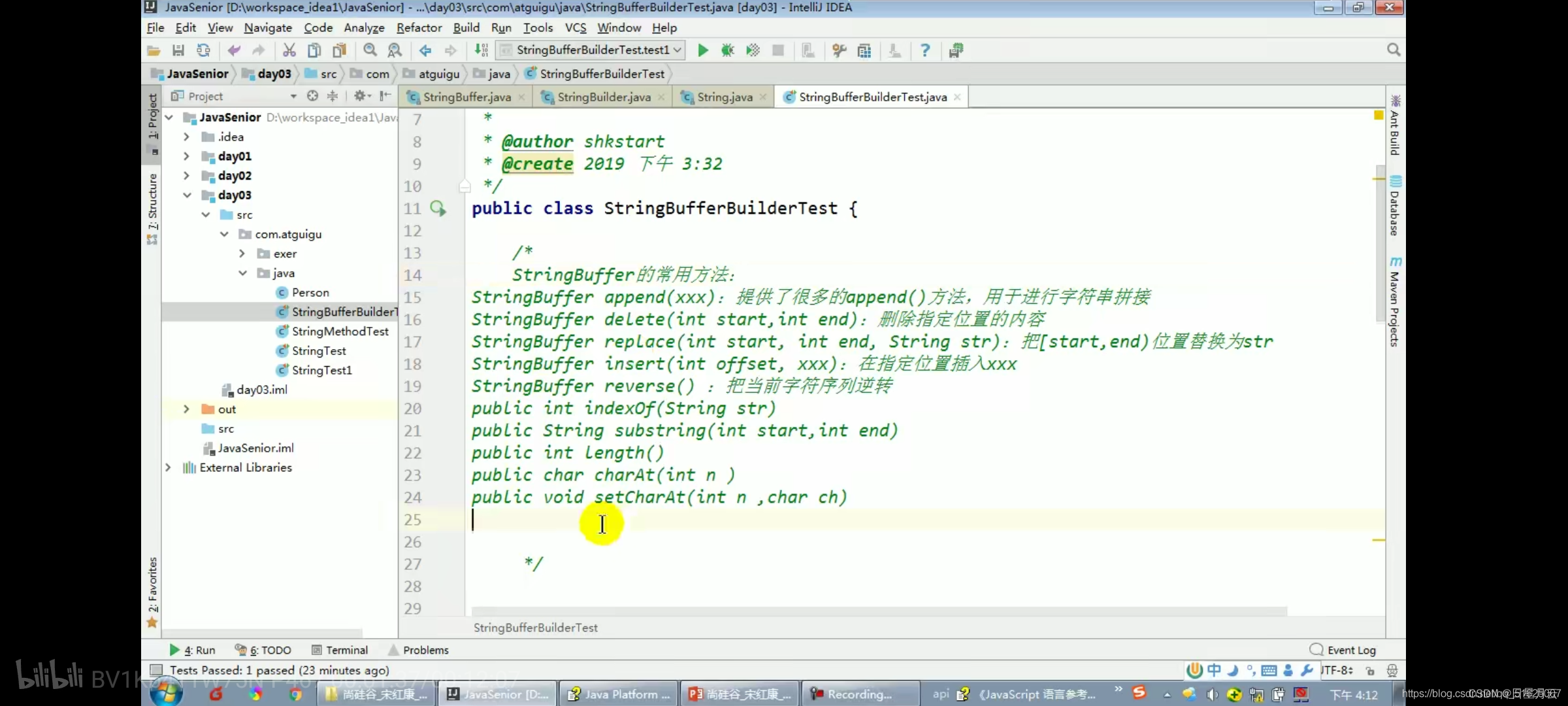Select StringMethodTest in project tree
The height and width of the screenshot is (706, 1568).
pos(340,331)
